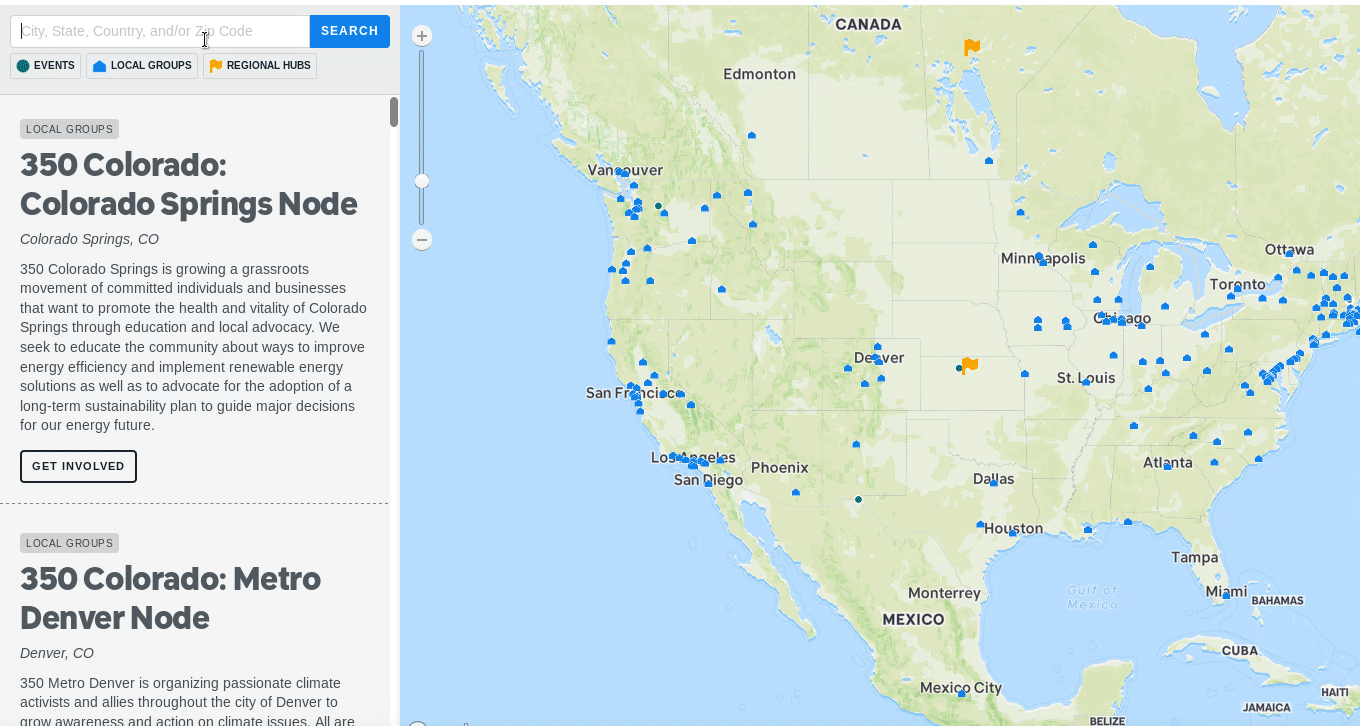Click the map zoom out minus button
1360x726 pixels.
(422, 240)
